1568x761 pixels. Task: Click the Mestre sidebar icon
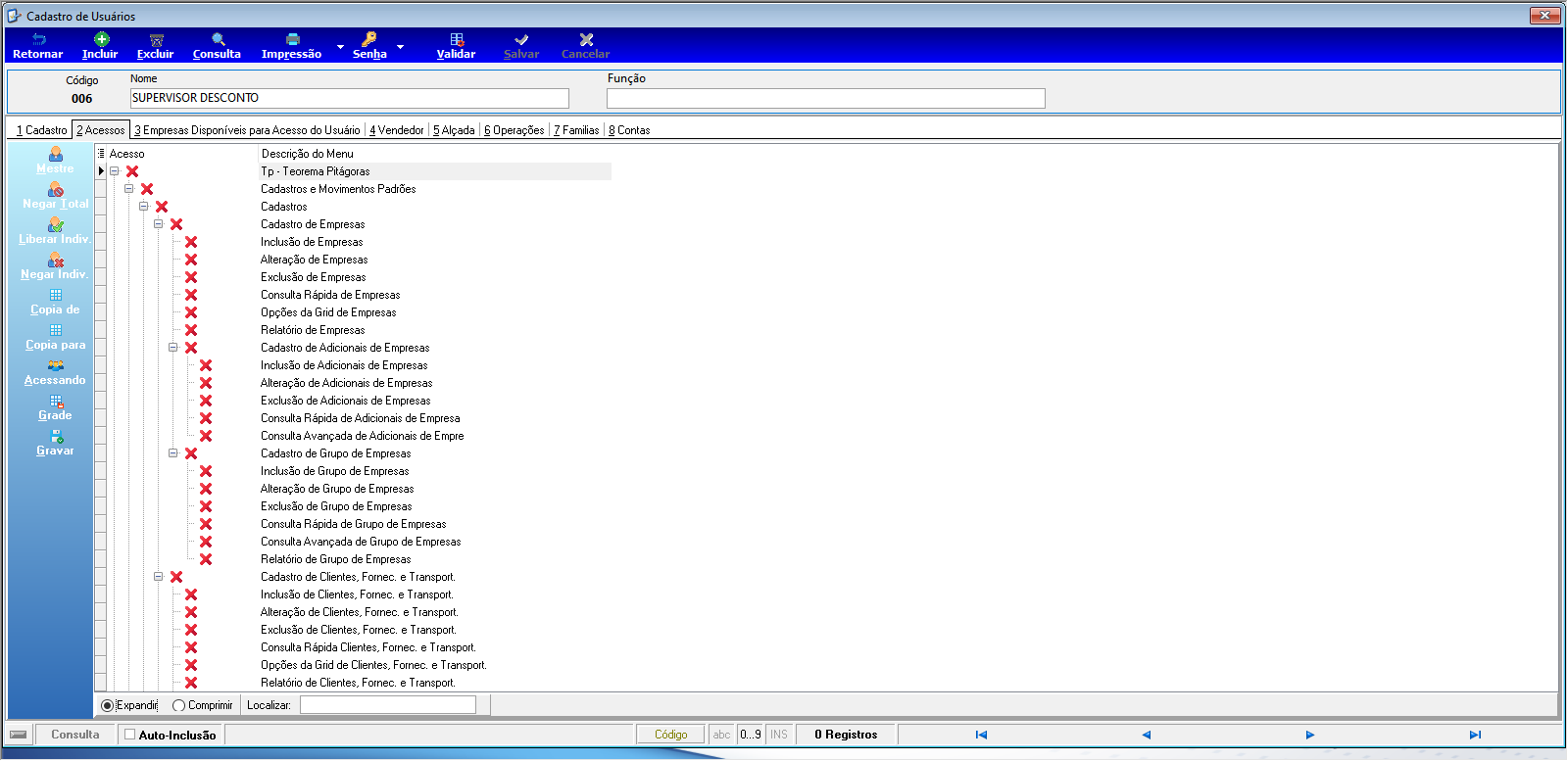coord(56,154)
